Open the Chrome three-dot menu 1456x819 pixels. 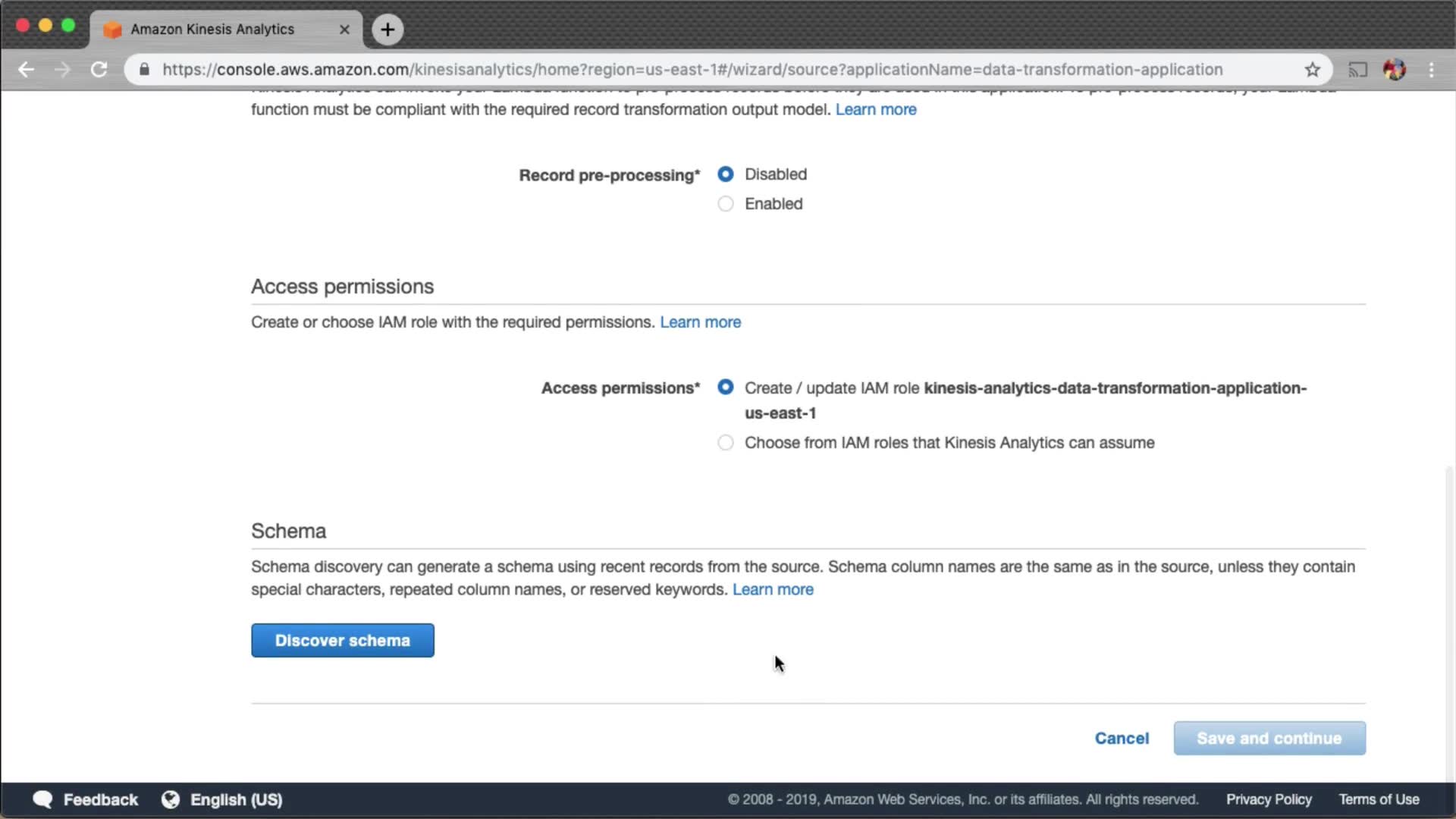1431,70
